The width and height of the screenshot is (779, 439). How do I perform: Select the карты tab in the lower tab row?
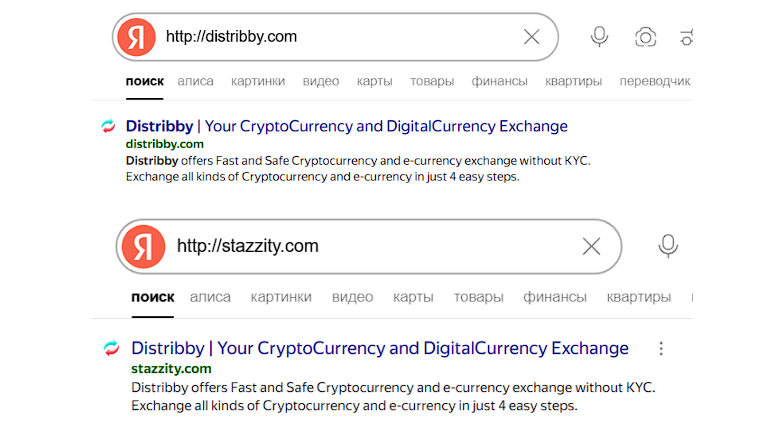[x=413, y=297]
